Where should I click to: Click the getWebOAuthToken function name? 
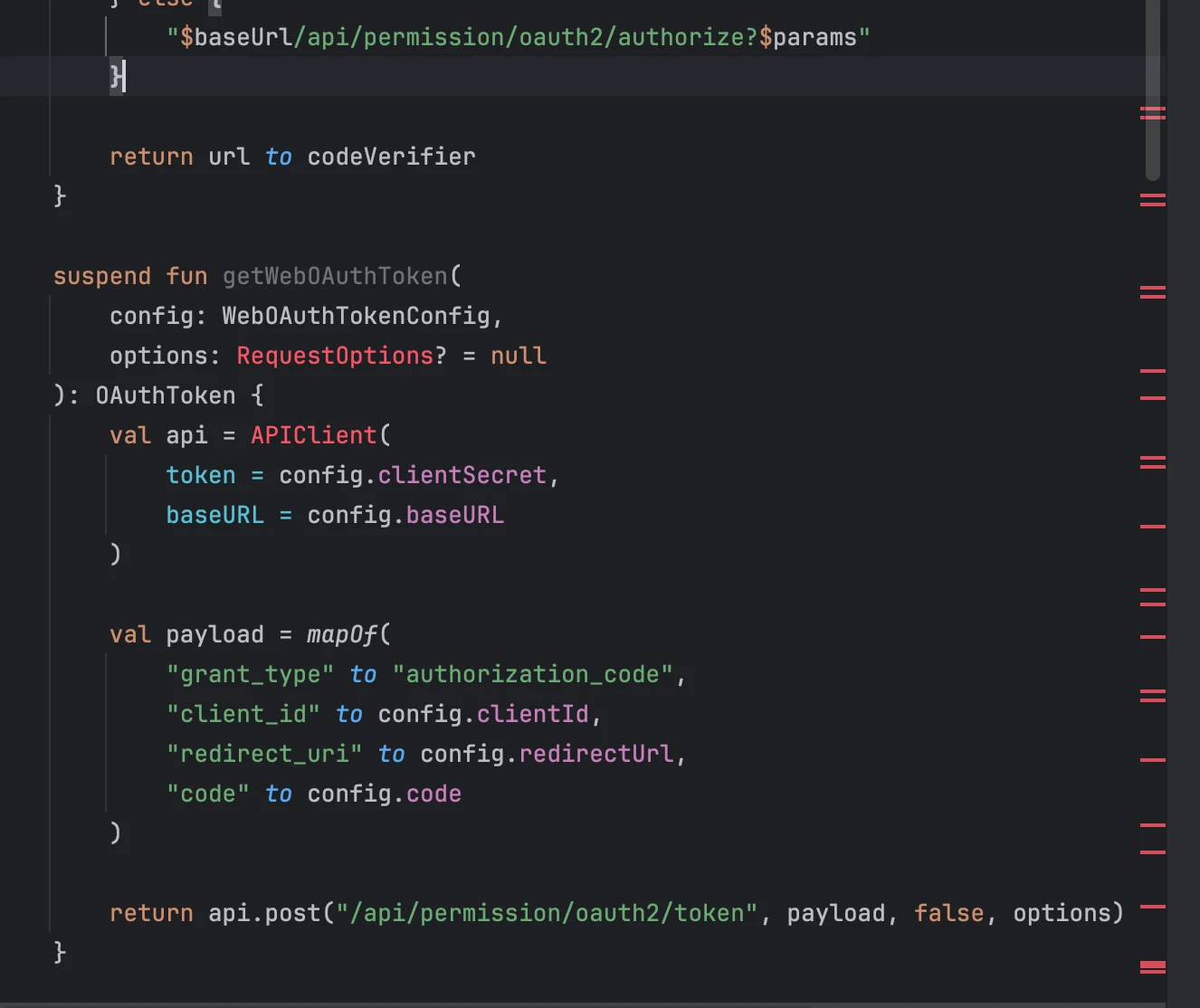coord(335,276)
